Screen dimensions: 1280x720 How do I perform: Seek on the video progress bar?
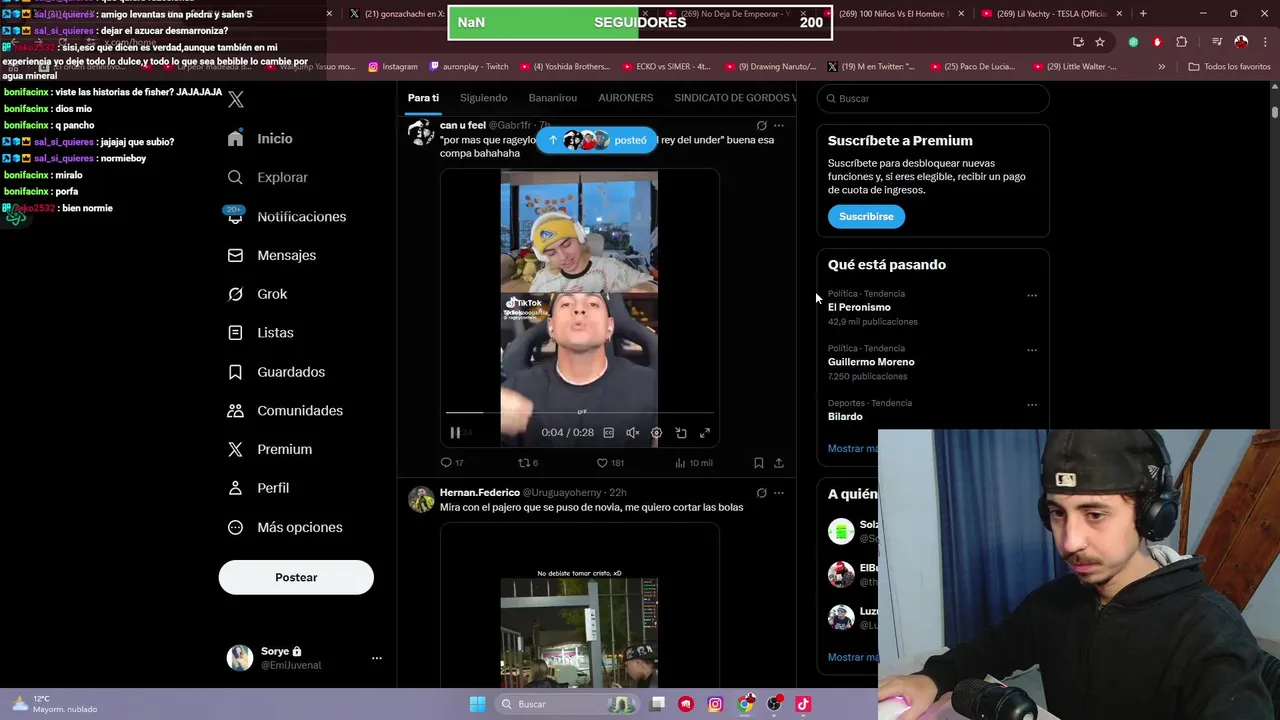[x=579, y=412]
